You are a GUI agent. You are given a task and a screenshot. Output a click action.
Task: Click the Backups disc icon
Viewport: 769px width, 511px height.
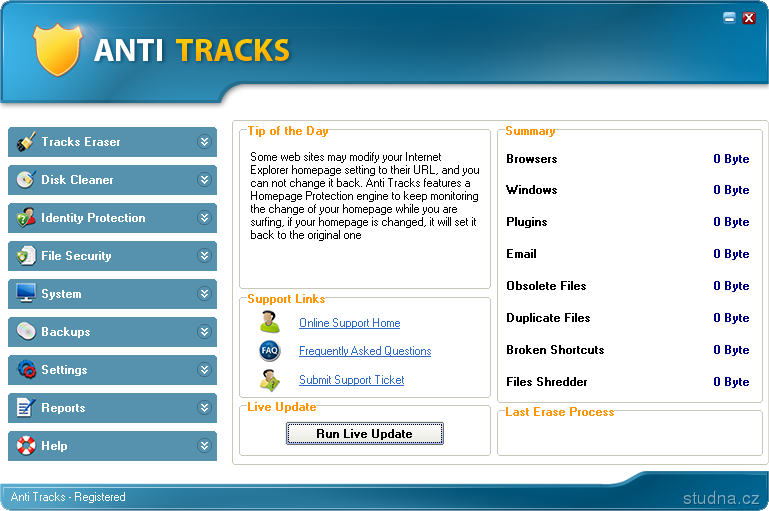click(x=26, y=332)
